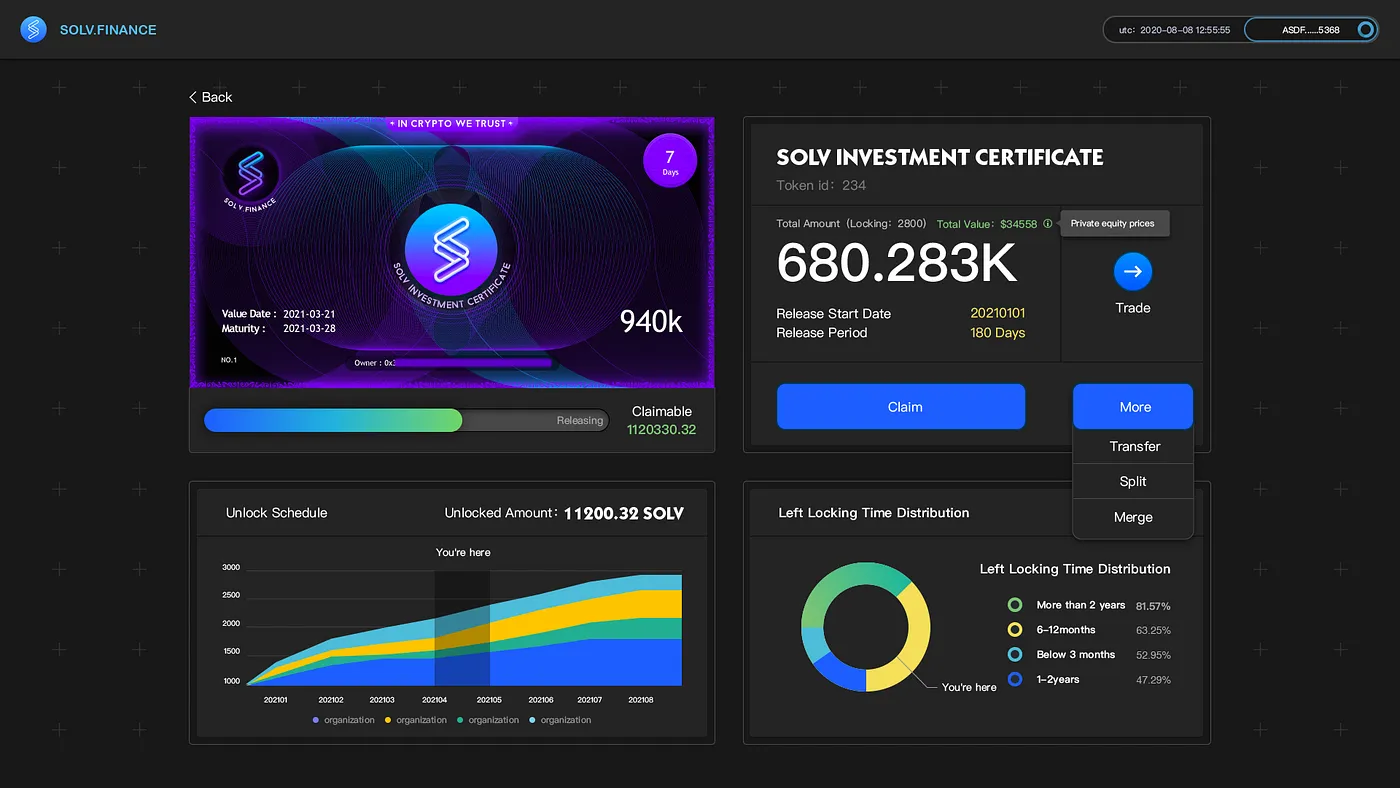Click the You're here label by the donut
1400x788 pixels.
[969, 687]
